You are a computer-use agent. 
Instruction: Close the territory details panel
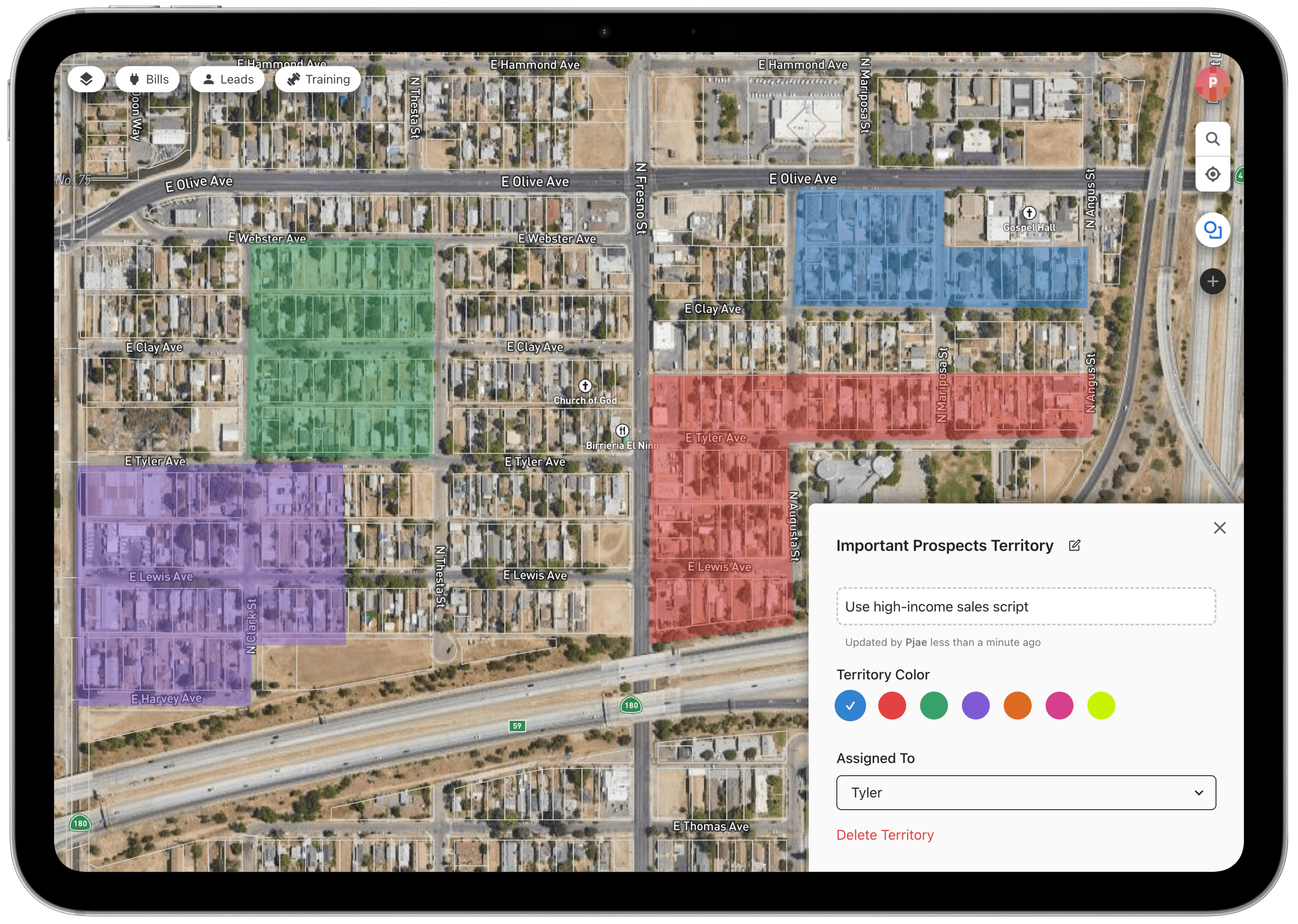[x=1219, y=528]
